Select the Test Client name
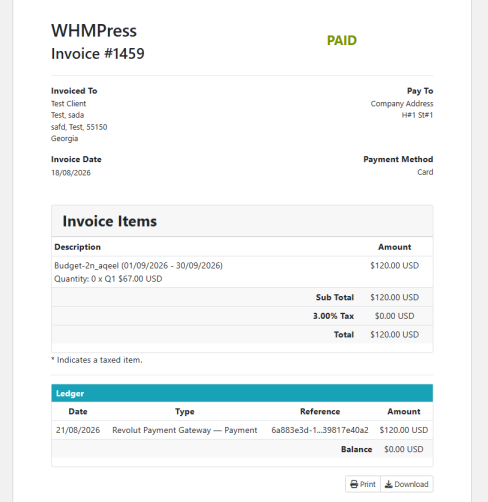This screenshot has height=502, width=488. pos(68,104)
